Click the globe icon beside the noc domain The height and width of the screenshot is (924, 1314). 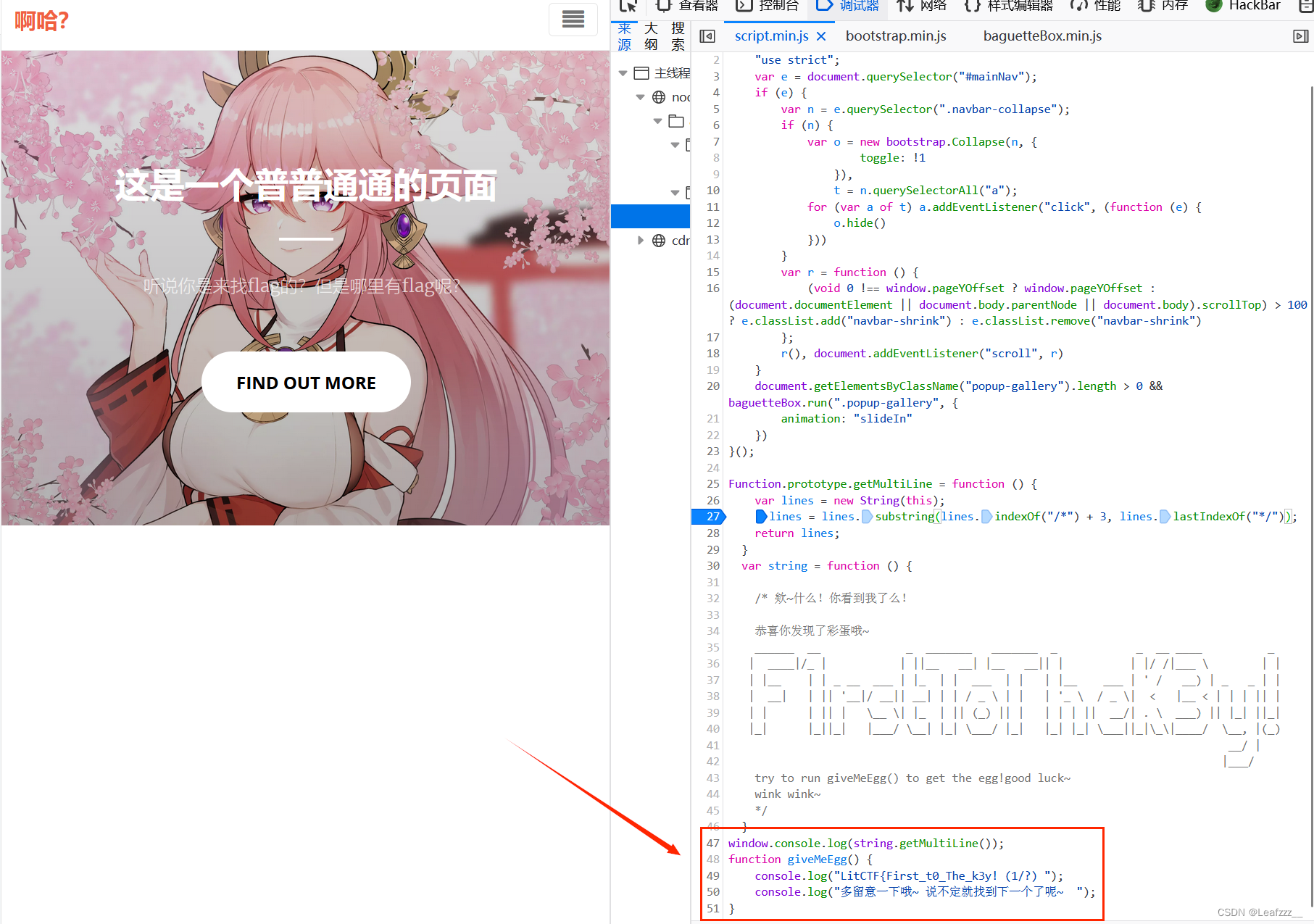659,97
